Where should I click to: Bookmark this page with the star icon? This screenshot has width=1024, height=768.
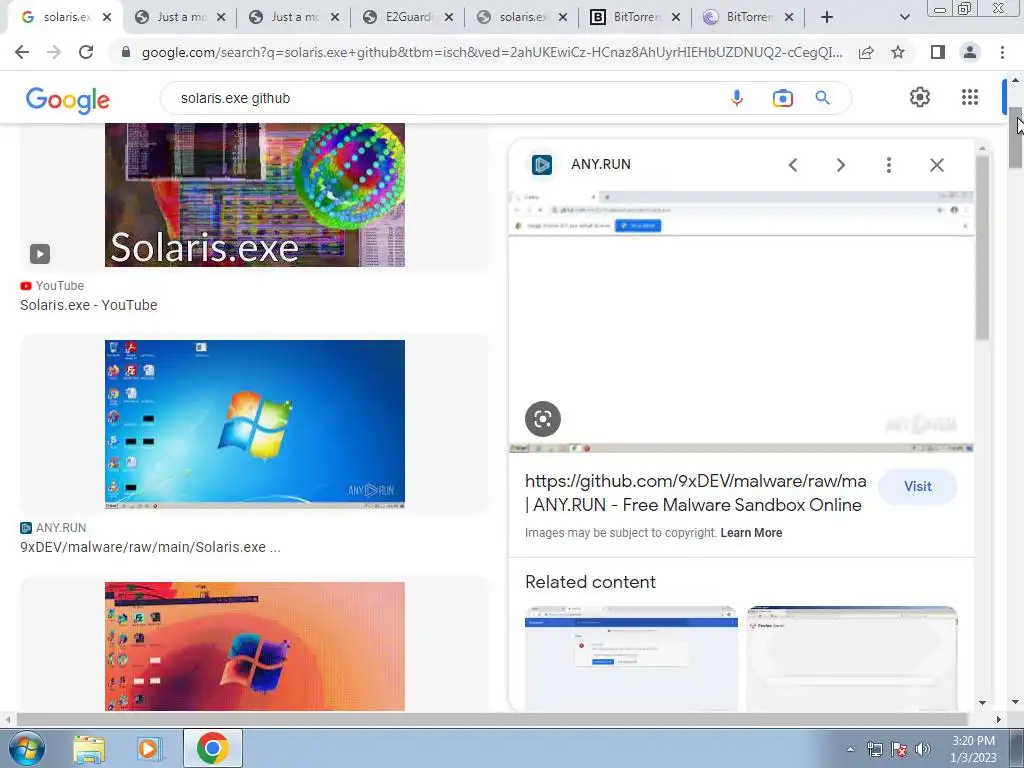[898, 52]
